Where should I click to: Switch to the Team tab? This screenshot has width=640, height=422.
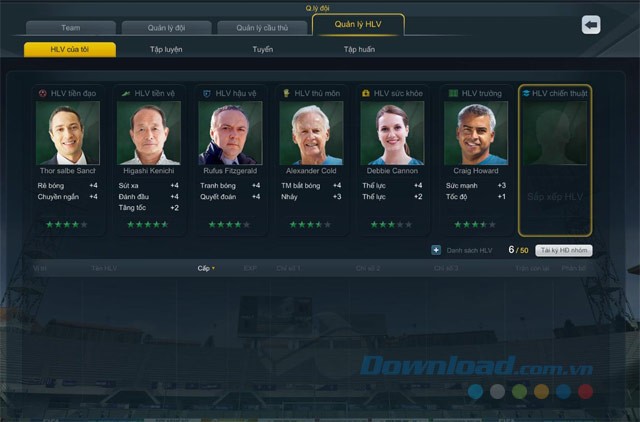click(71, 28)
